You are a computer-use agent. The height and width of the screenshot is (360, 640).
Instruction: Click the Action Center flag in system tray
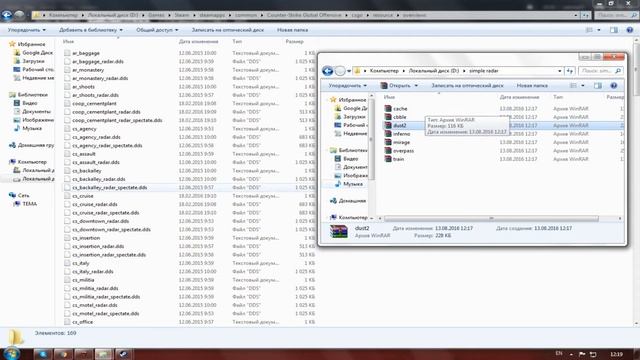tap(582, 354)
